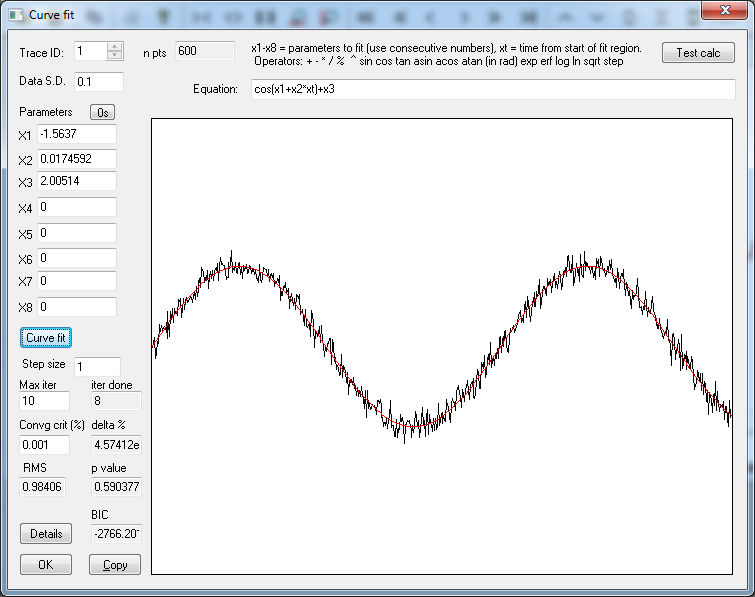Screen dimensions: 755x597
Task: Click the Step size input box
Action: (96, 366)
